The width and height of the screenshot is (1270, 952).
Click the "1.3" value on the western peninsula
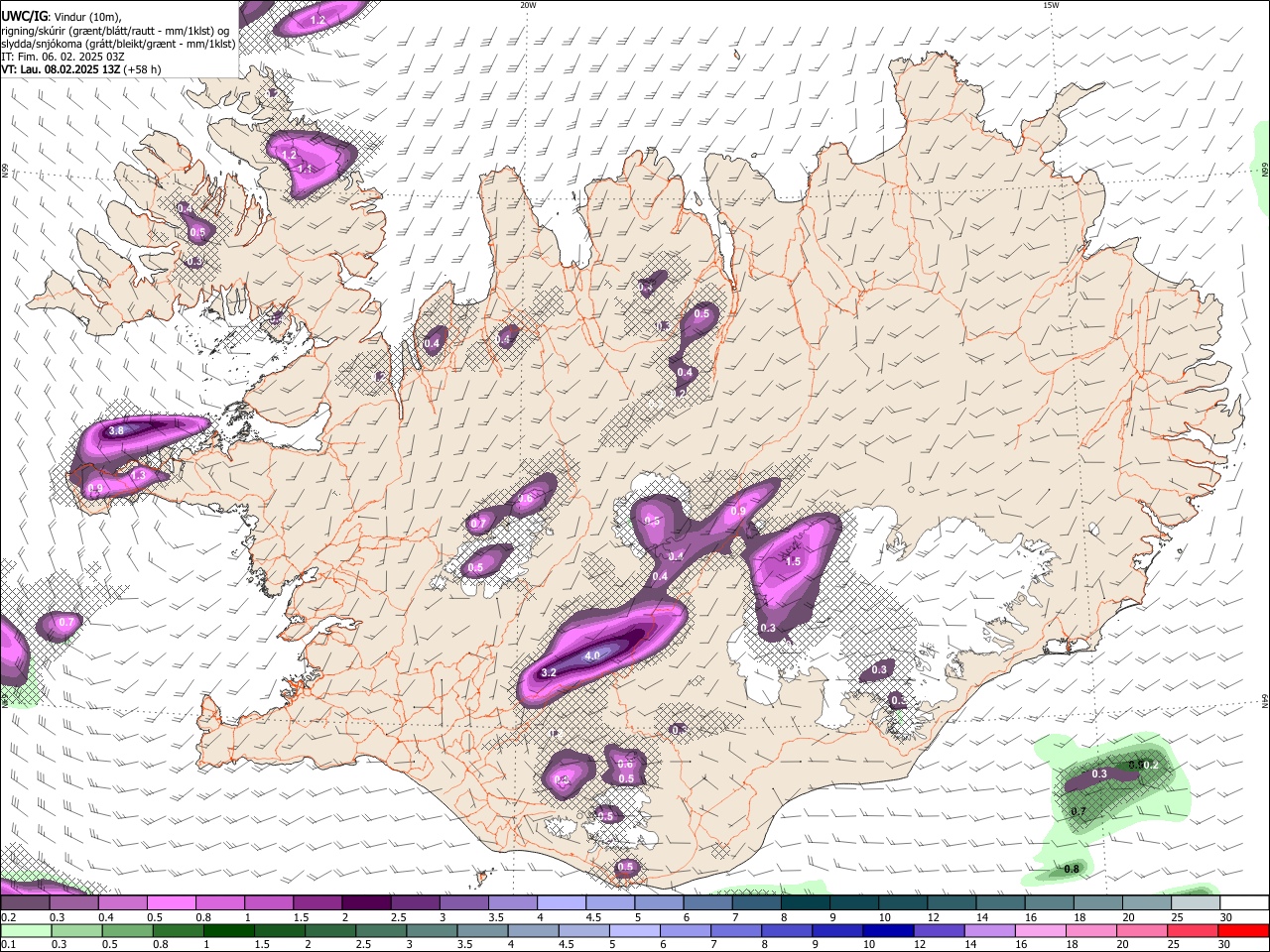coord(138,476)
